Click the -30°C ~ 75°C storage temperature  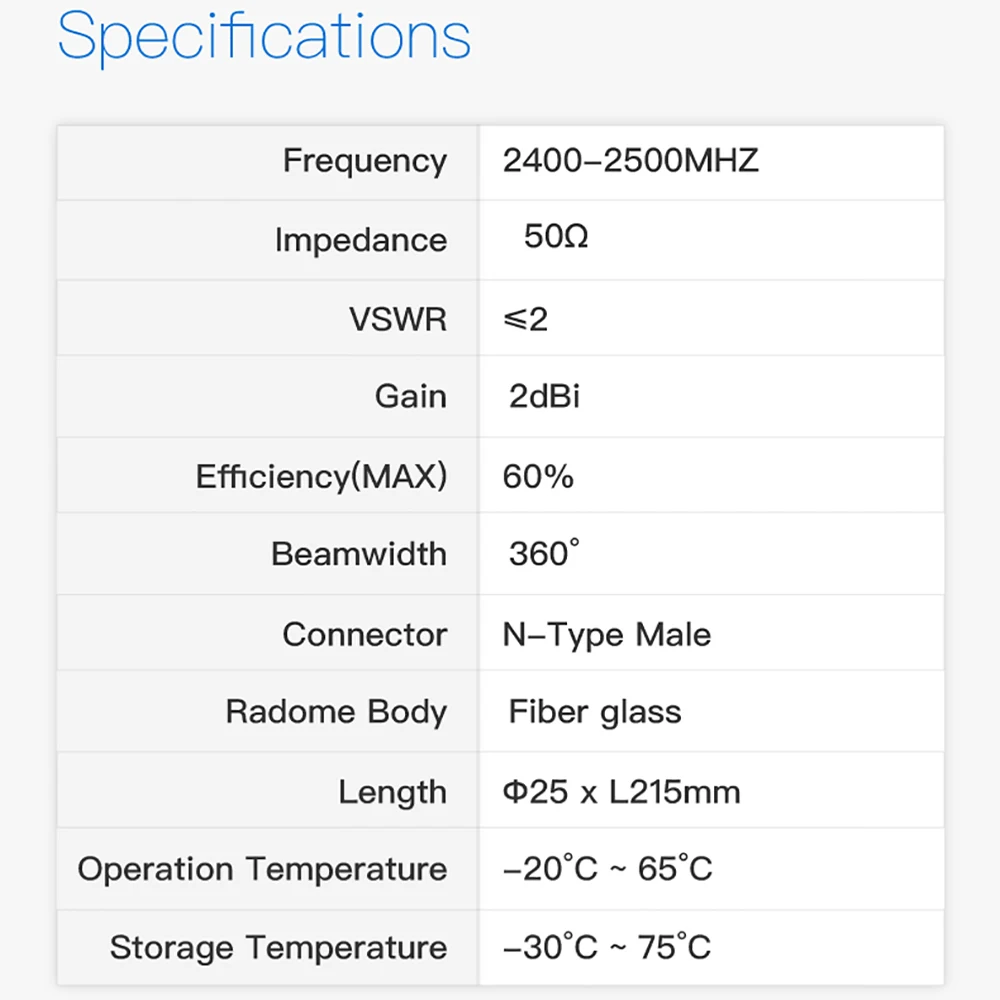coord(607,947)
